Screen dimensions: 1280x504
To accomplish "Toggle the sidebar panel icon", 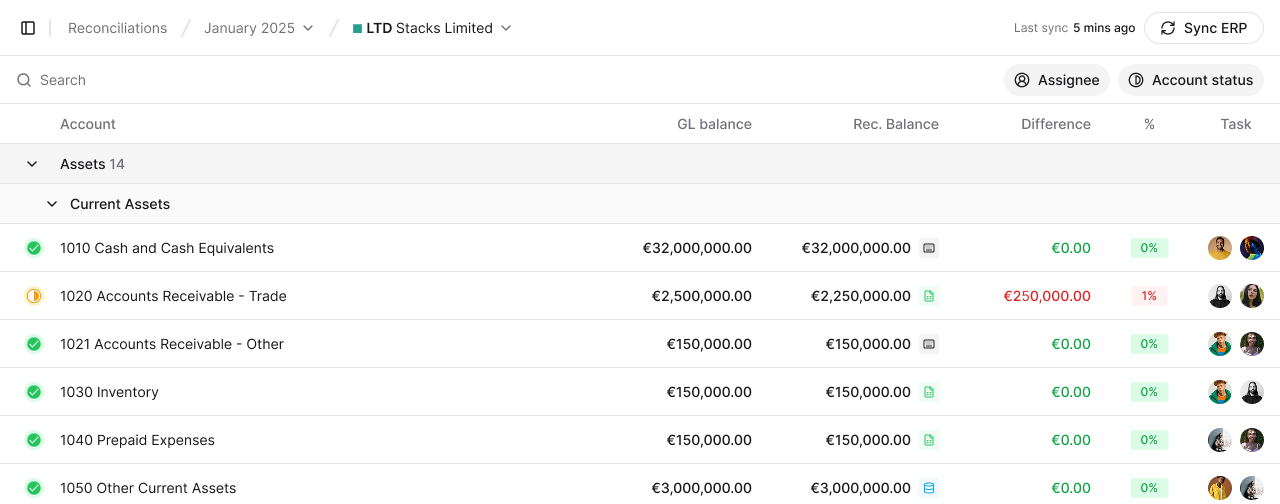I will (28, 28).
